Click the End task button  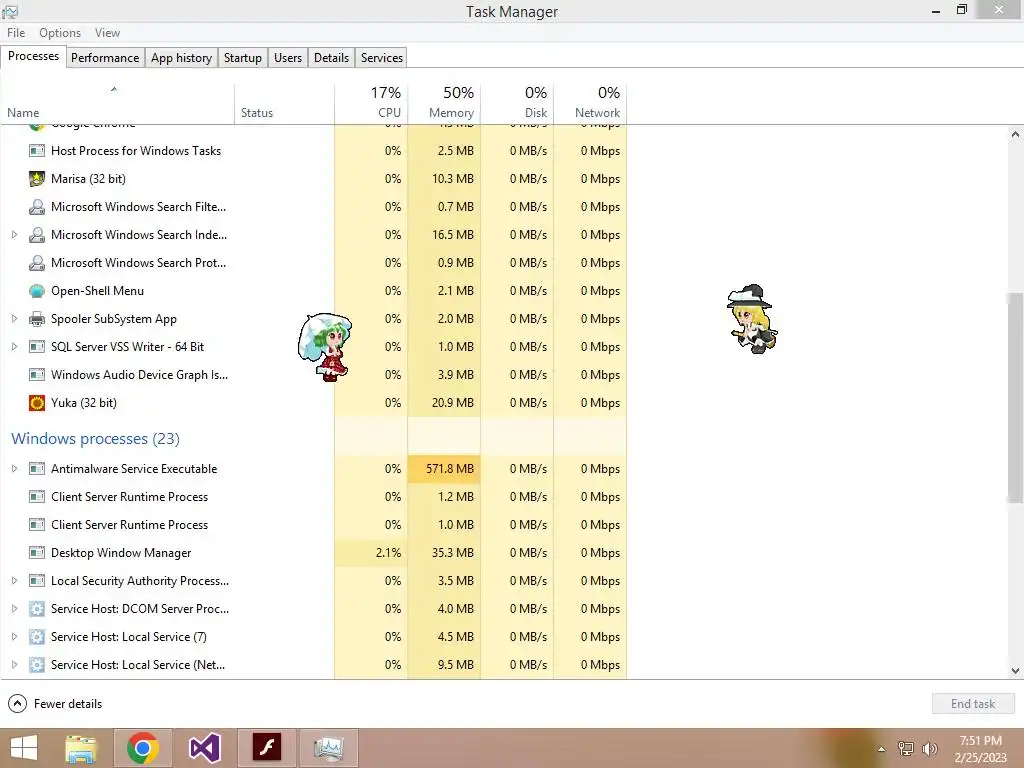coord(973,703)
